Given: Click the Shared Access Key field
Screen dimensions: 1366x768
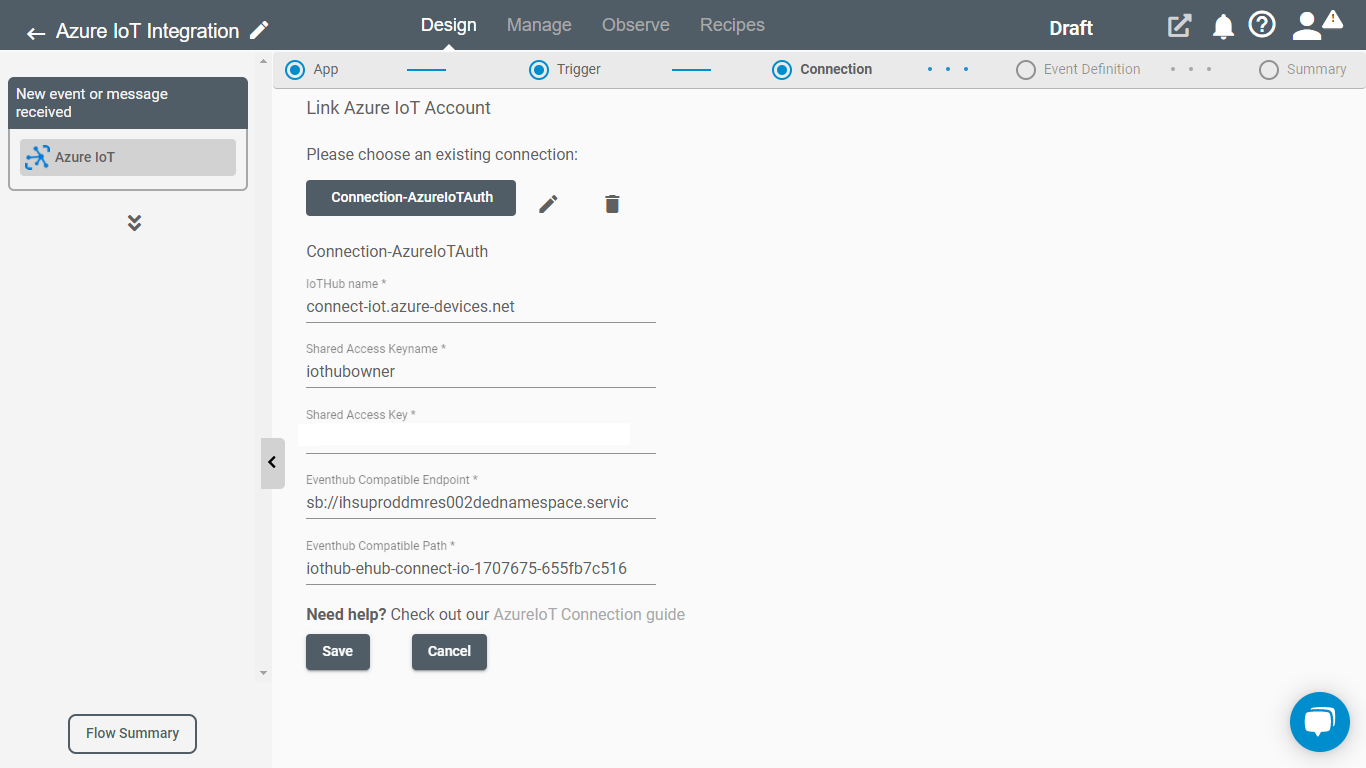Looking at the screenshot, I should pos(481,438).
